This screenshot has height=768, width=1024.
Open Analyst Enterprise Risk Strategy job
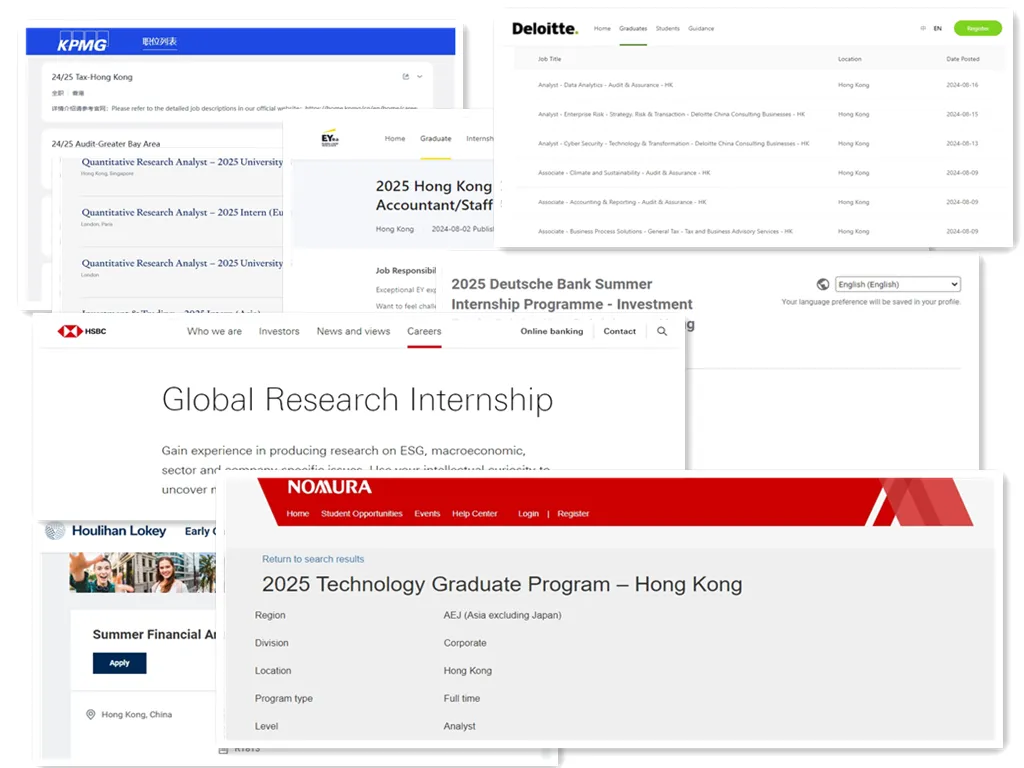point(671,114)
